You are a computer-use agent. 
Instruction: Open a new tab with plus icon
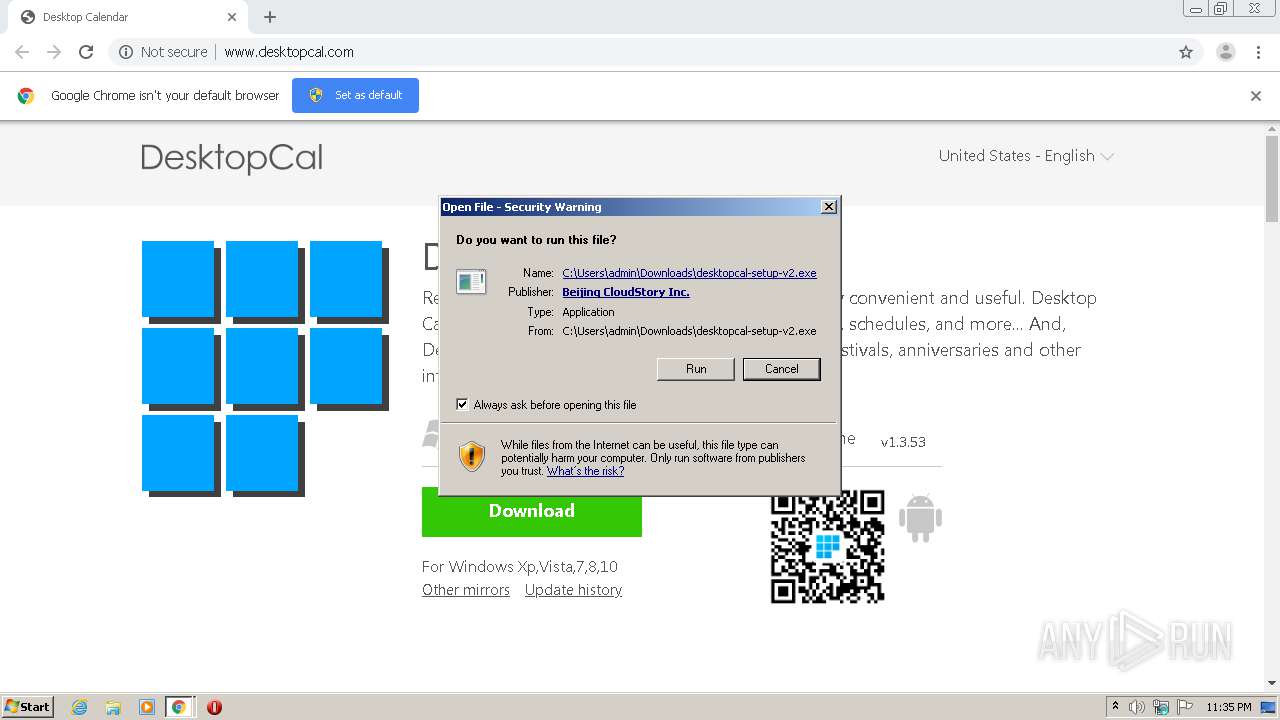tap(270, 17)
